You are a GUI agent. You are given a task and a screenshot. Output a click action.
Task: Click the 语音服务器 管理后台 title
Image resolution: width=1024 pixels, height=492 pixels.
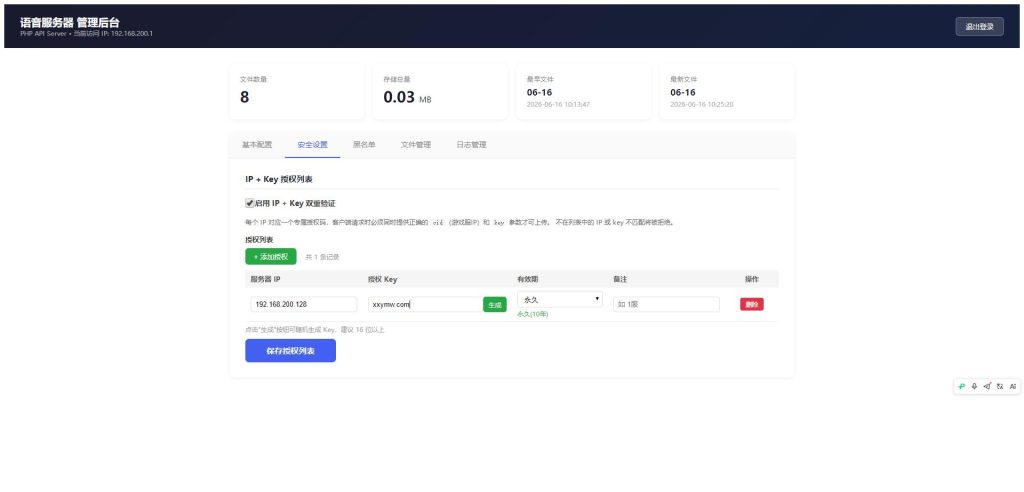coord(70,23)
